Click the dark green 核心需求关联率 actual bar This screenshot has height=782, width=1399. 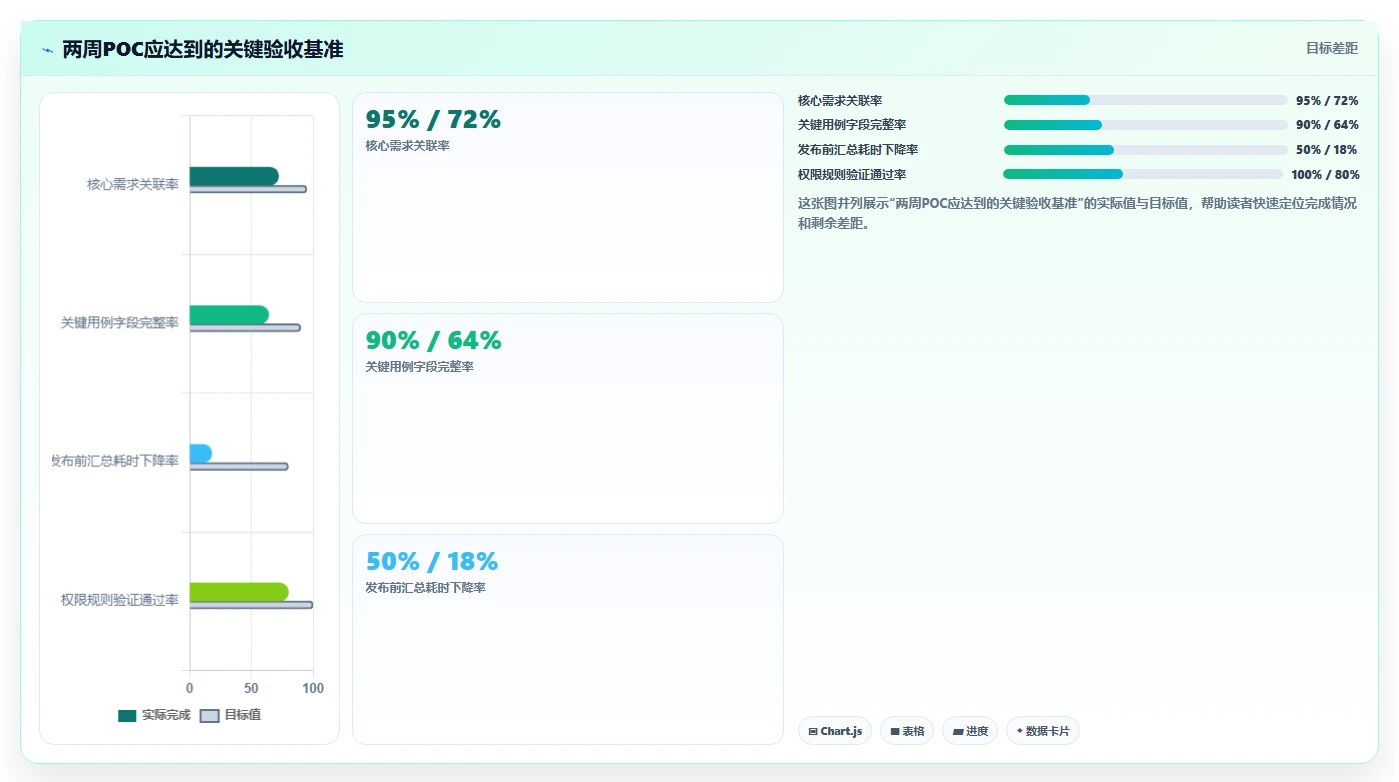point(234,176)
